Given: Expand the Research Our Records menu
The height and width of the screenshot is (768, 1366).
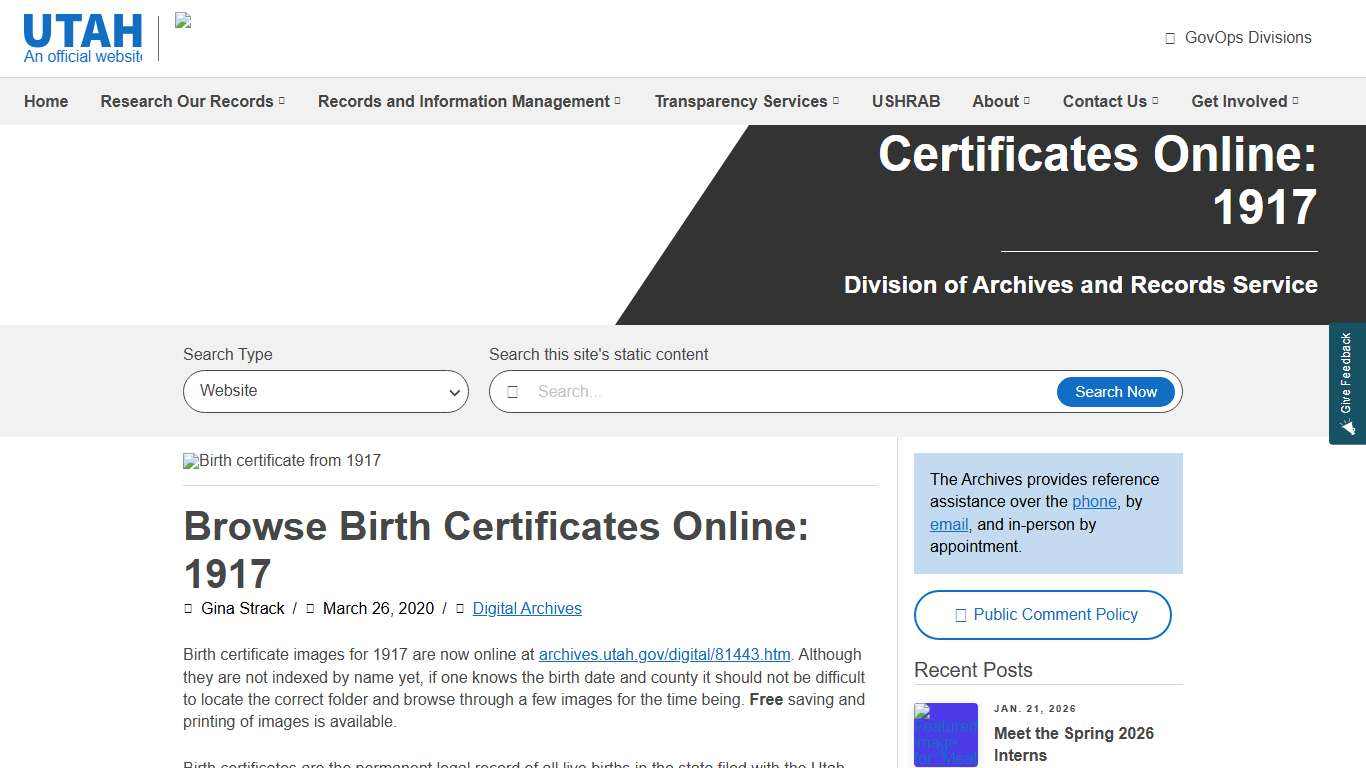Looking at the screenshot, I should tap(191, 101).
